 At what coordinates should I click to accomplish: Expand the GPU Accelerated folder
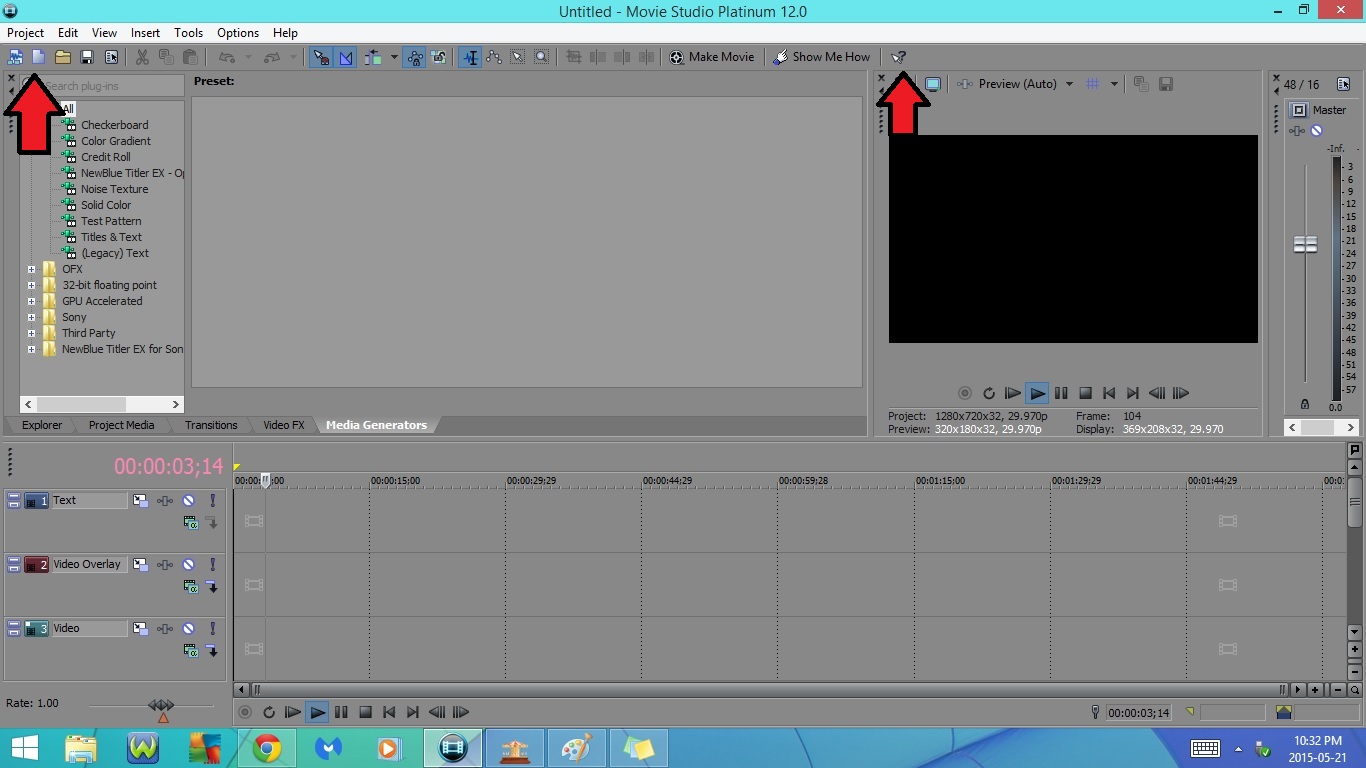[x=31, y=301]
